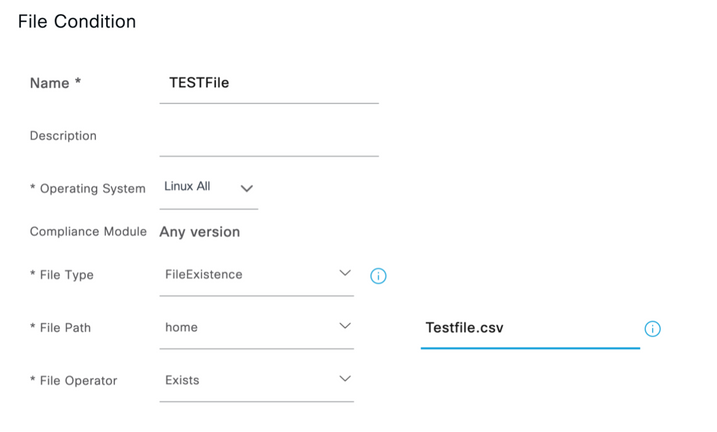The image size is (717, 432).
Task: Open the home file path dropdown
Action: (257, 328)
